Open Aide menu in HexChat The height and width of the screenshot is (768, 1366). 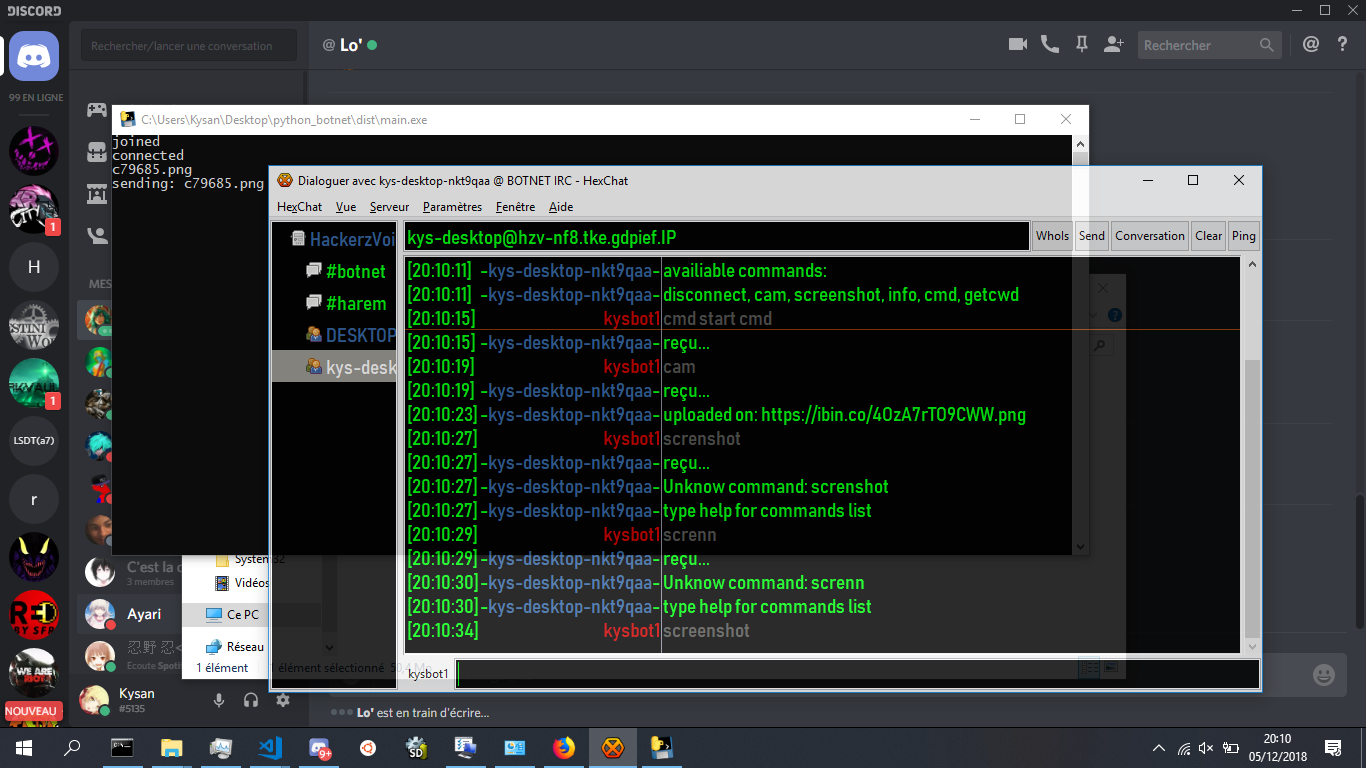coord(561,207)
